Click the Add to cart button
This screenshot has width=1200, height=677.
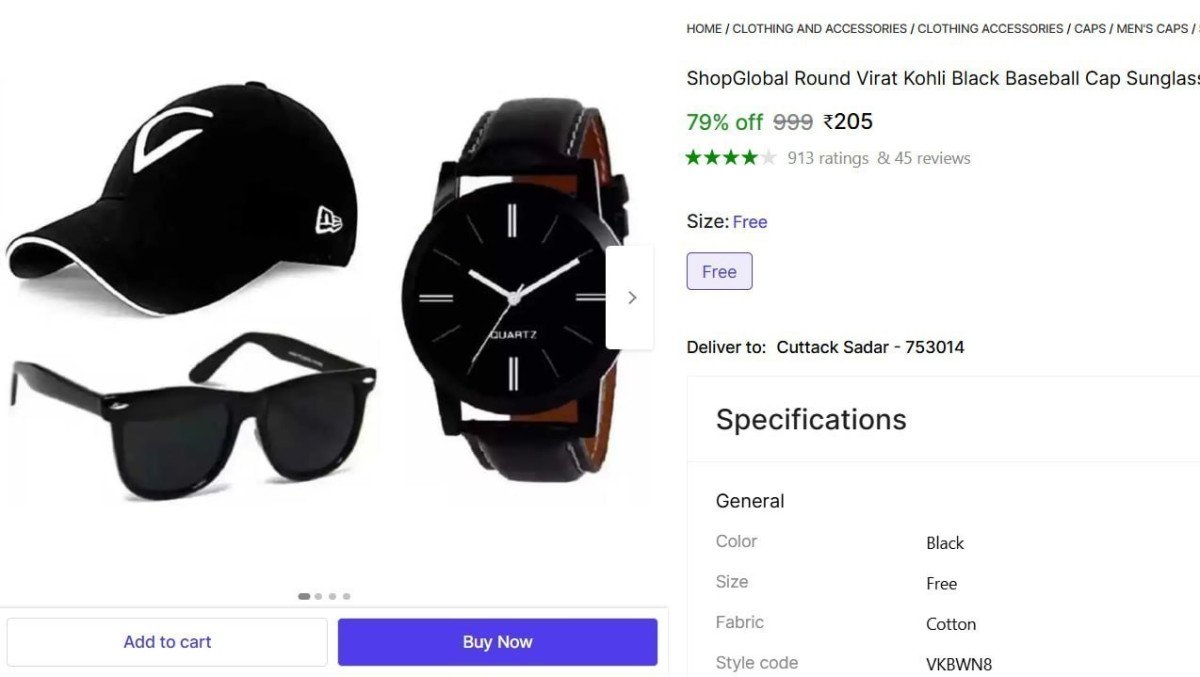(x=166, y=641)
